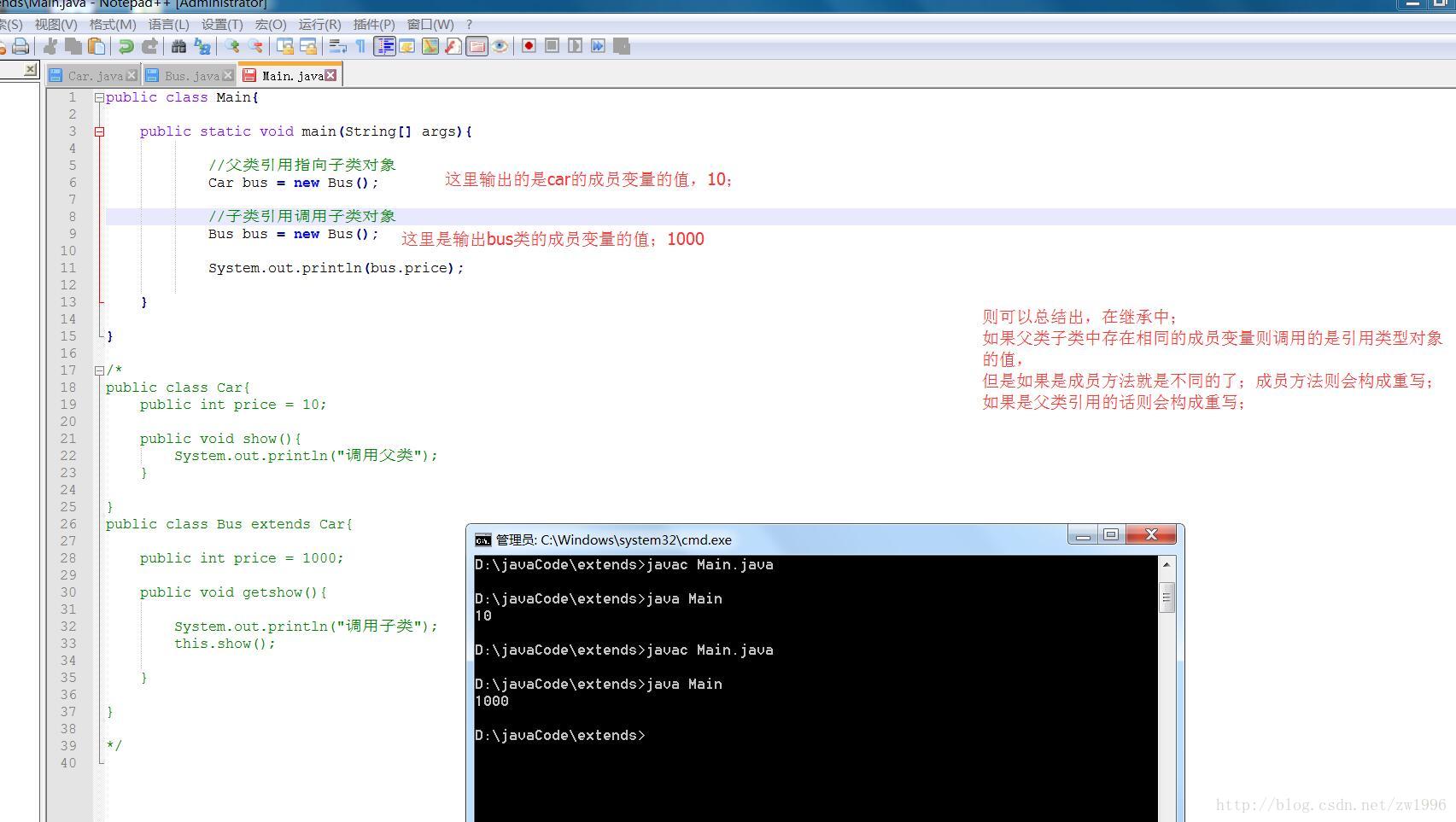Click 'public class Bus extends Car{' line
This screenshot has width=1456, height=822.
(229, 524)
